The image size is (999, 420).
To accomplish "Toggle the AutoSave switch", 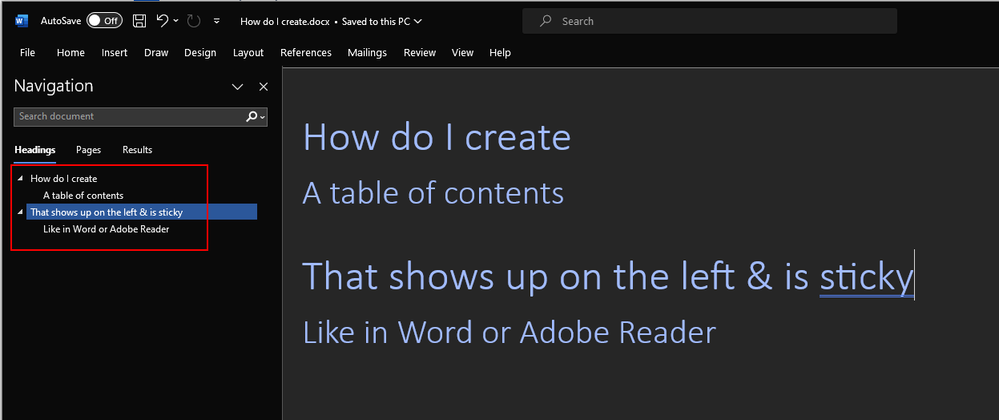I will click(104, 21).
